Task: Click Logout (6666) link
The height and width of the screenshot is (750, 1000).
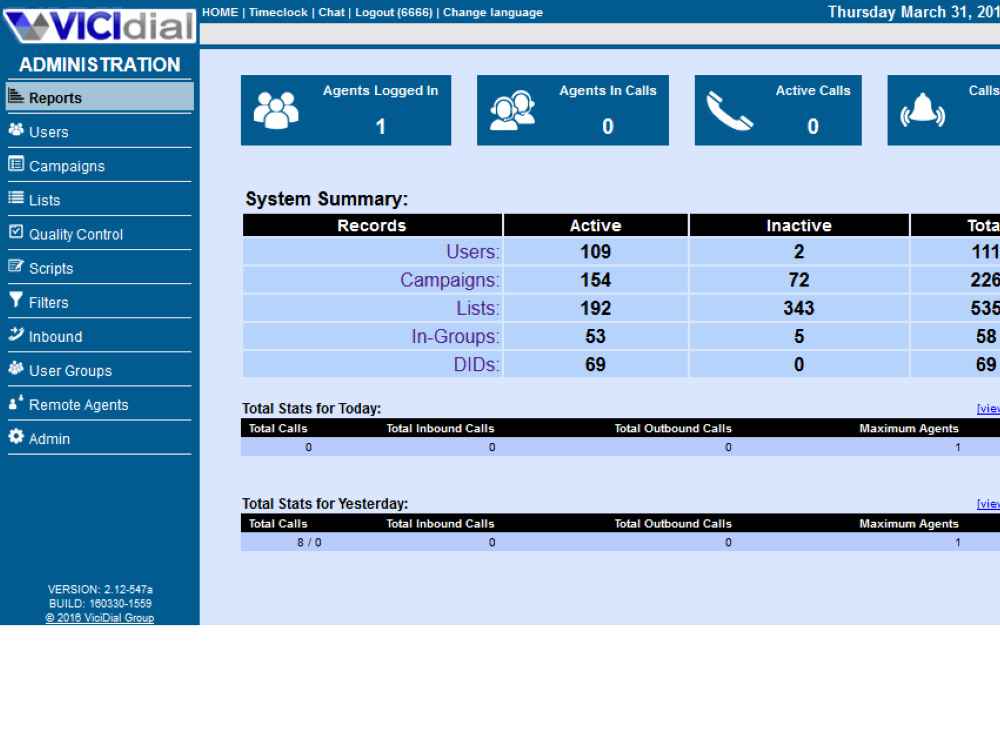Action: [393, 12]
